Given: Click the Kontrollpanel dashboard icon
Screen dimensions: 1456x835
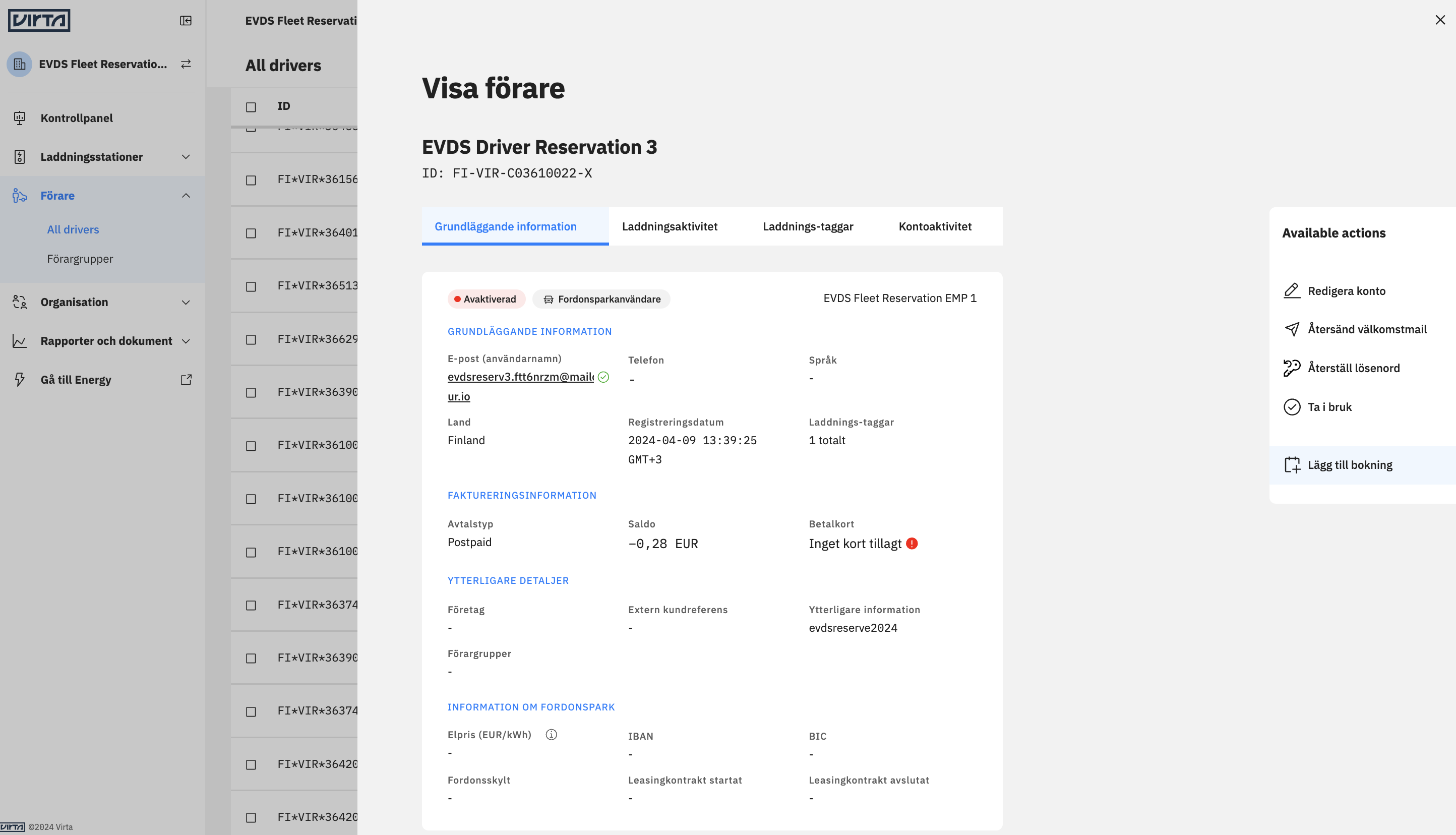Looking at the screenshot, I should tap(20, 118).
